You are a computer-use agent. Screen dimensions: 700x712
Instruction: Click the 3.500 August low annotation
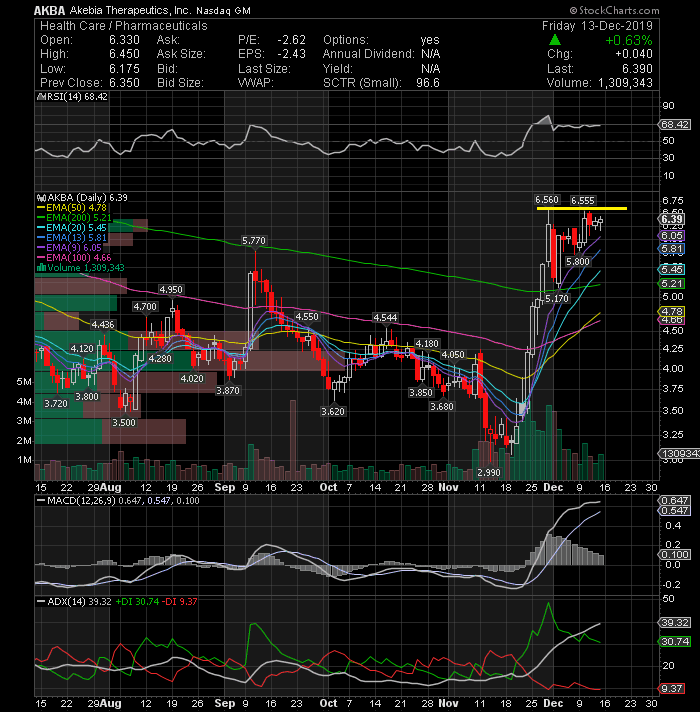coord(123,422)
